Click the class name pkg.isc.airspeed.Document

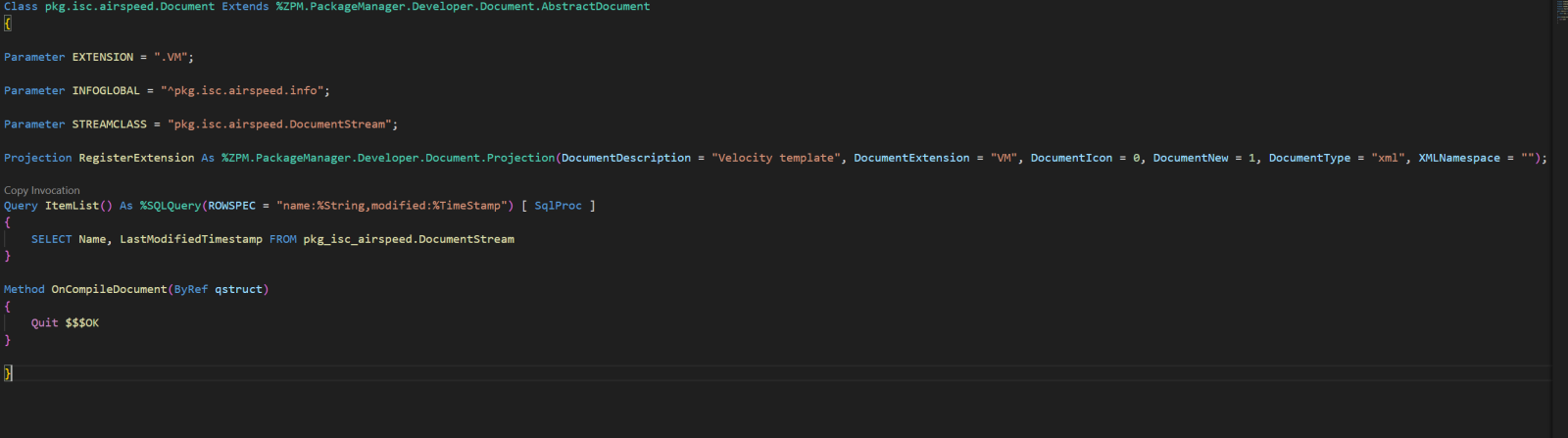click(129, 6)
